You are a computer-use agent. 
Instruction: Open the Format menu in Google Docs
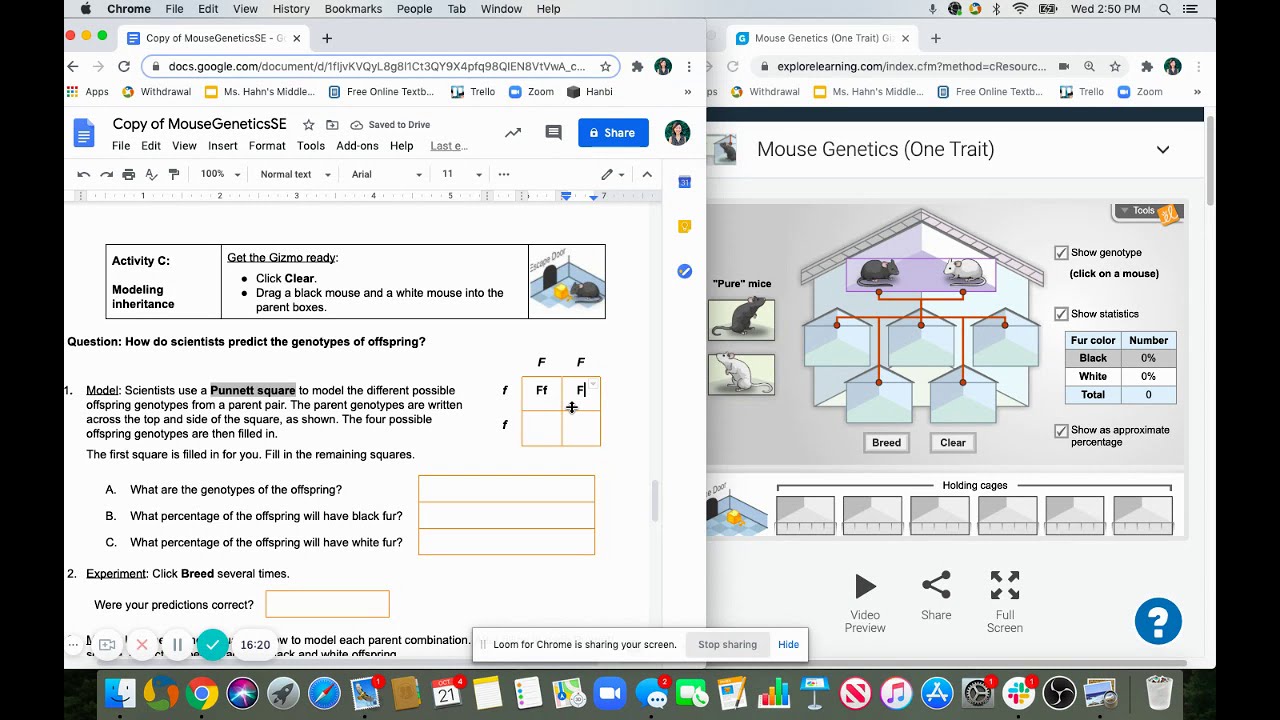click(267, 146)
